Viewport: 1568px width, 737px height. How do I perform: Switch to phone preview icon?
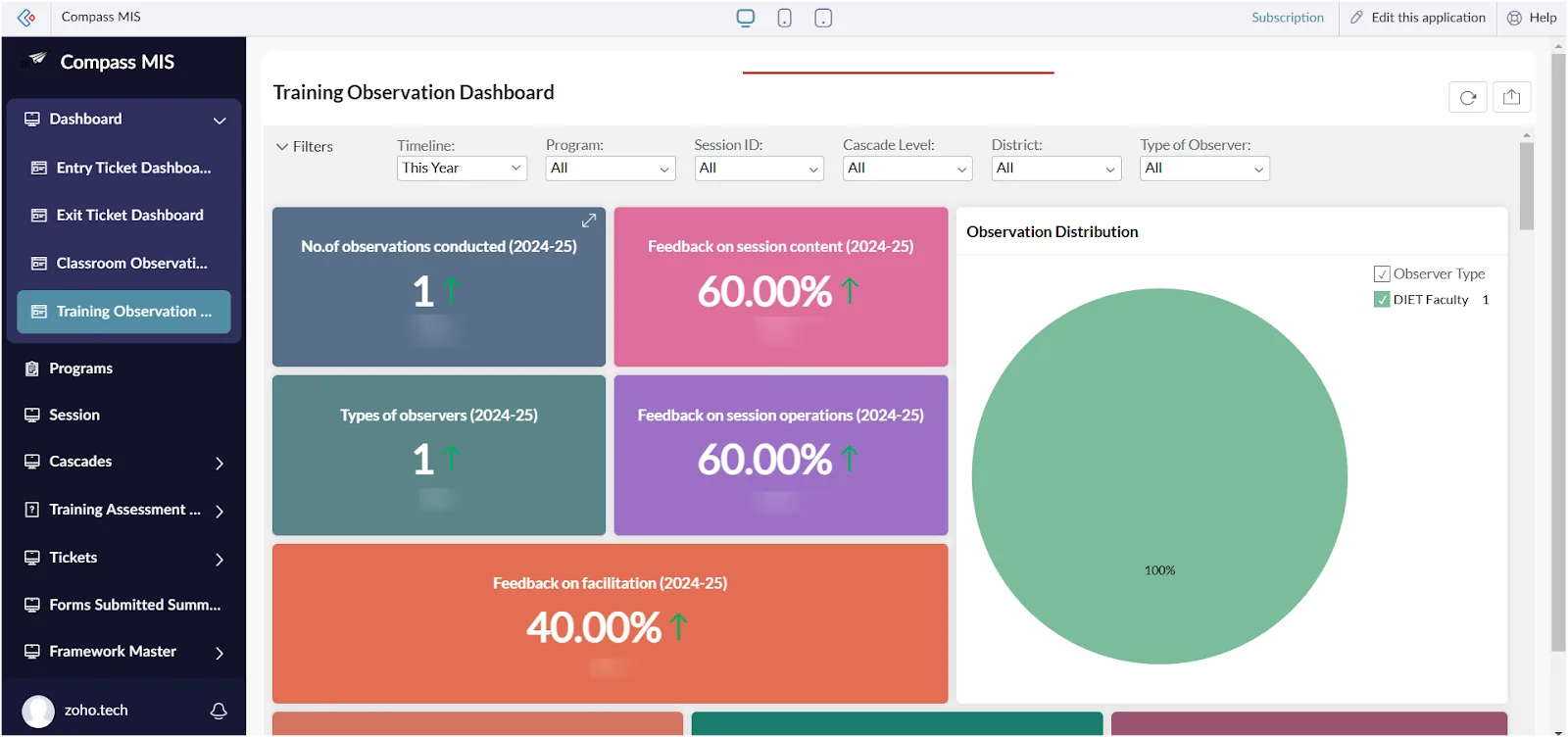click(x=784, y=18)
